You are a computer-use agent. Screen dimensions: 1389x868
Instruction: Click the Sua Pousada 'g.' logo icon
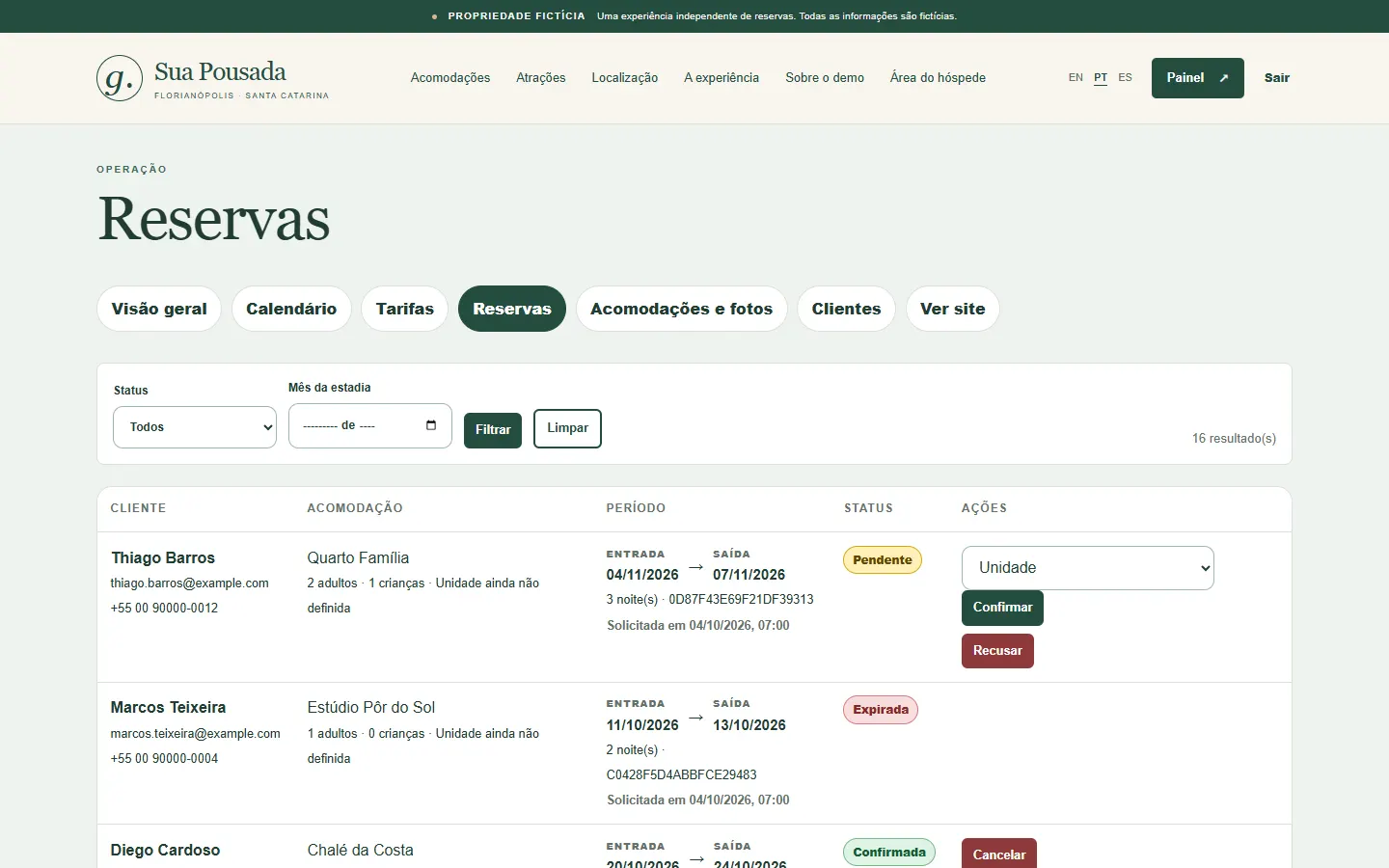pyautogui.click(x=120, y=78)
